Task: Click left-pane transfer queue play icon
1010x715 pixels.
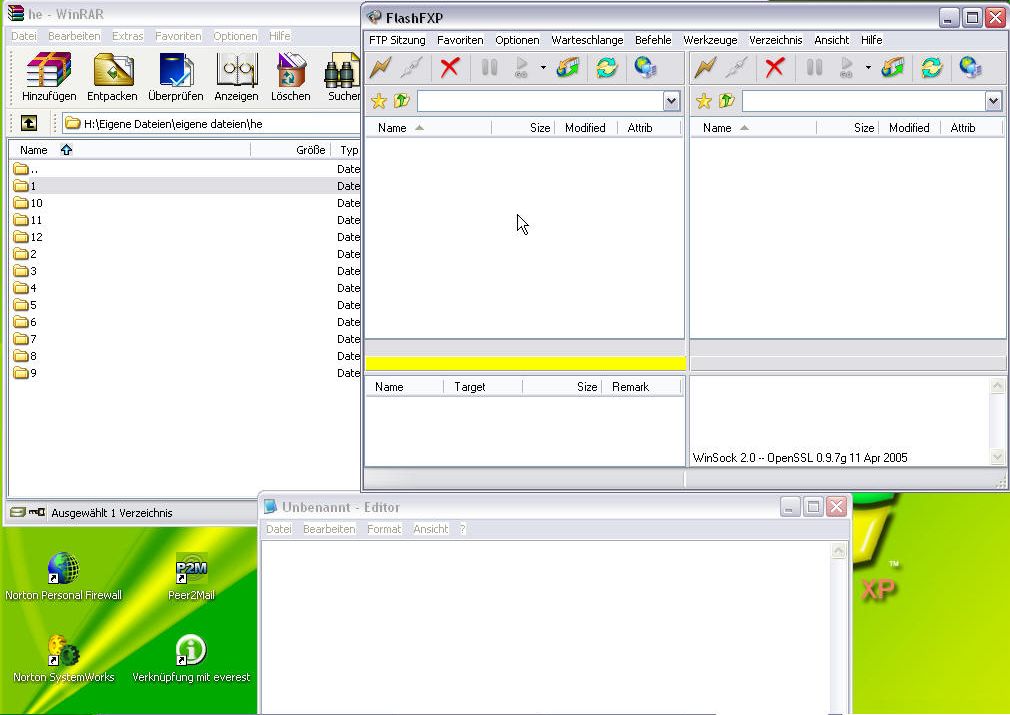Action: pyautogui.click(x=522, y=67)
